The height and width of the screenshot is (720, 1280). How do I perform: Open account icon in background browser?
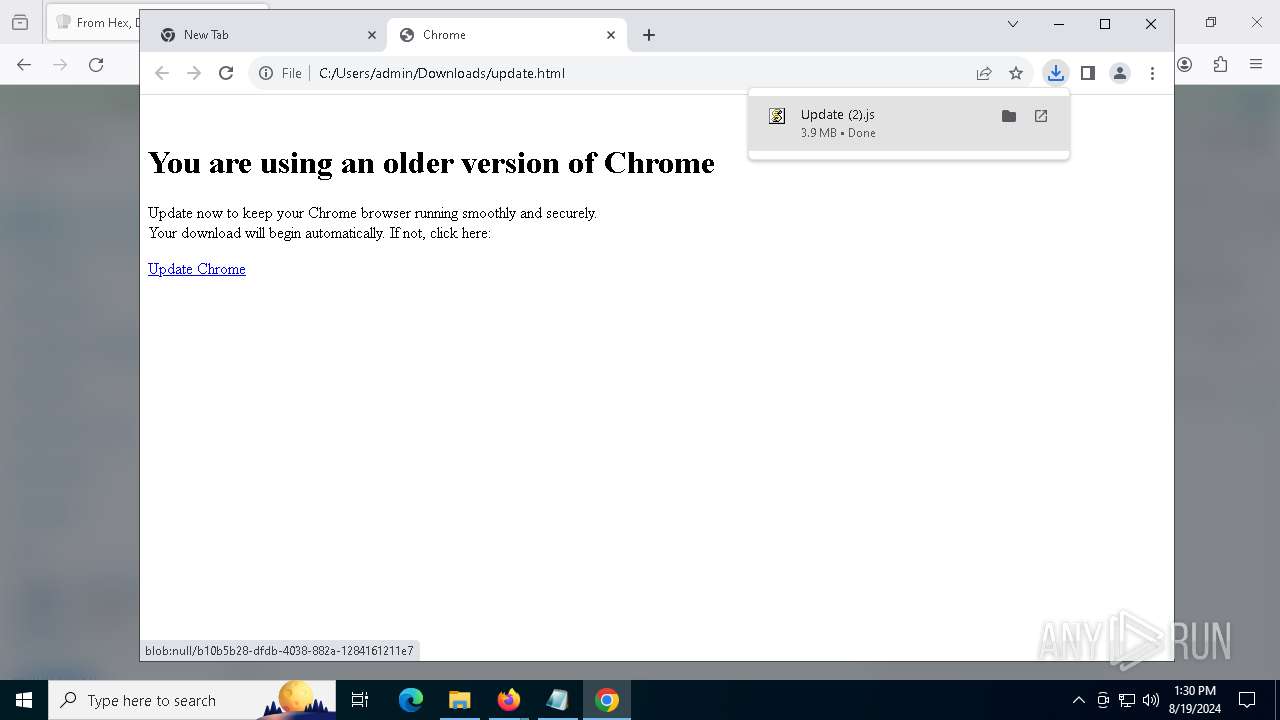[x=1185, y=65]
